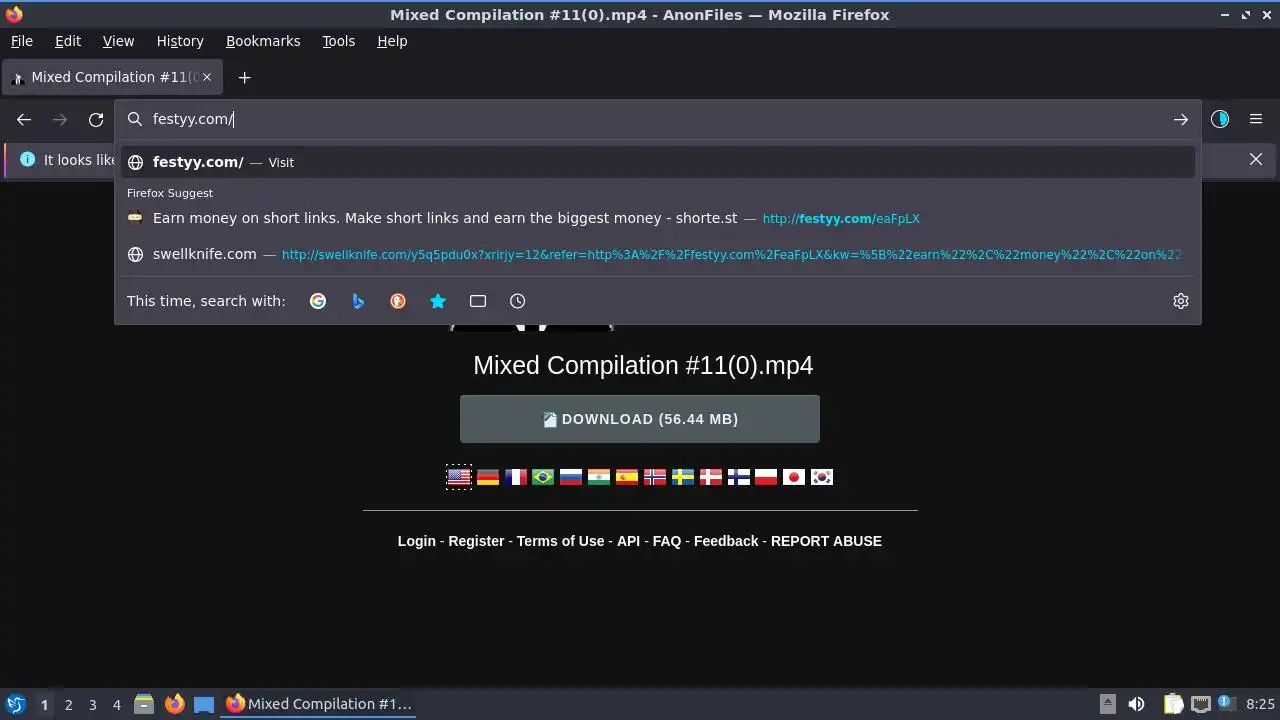This screenshot has width=1280, height=720.
Task: Search with the DuckDuckGo icon
Action: (x=398, y=301)
